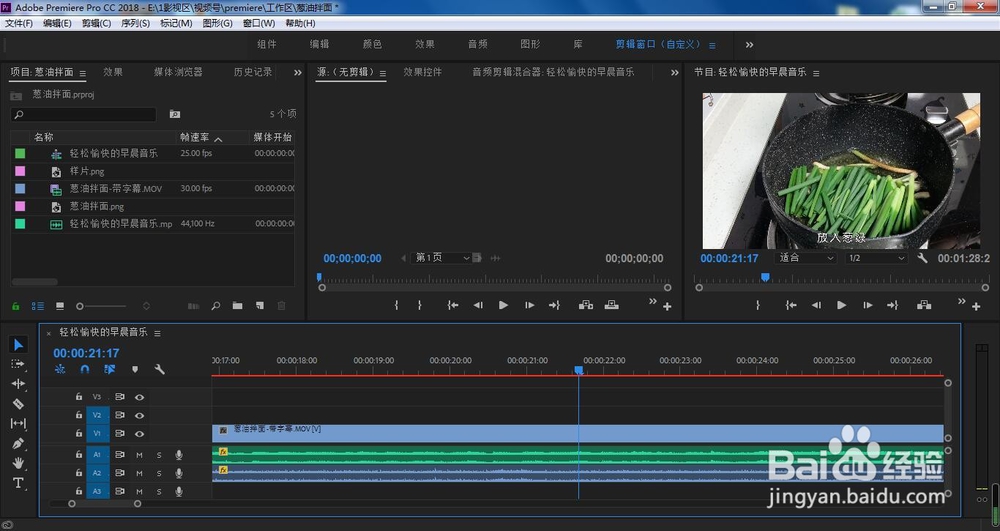The width and height of the screenshot is (1000, 531).
Task: Switch project panel to icon view
Action: click(x=60, y=306)
